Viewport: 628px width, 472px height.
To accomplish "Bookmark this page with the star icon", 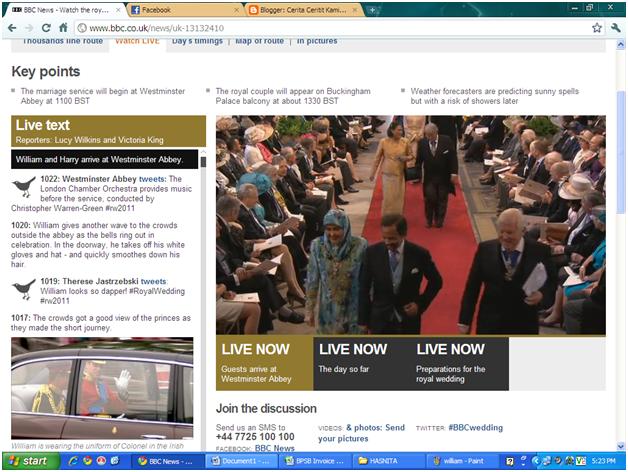I will (x=597, y=28).
